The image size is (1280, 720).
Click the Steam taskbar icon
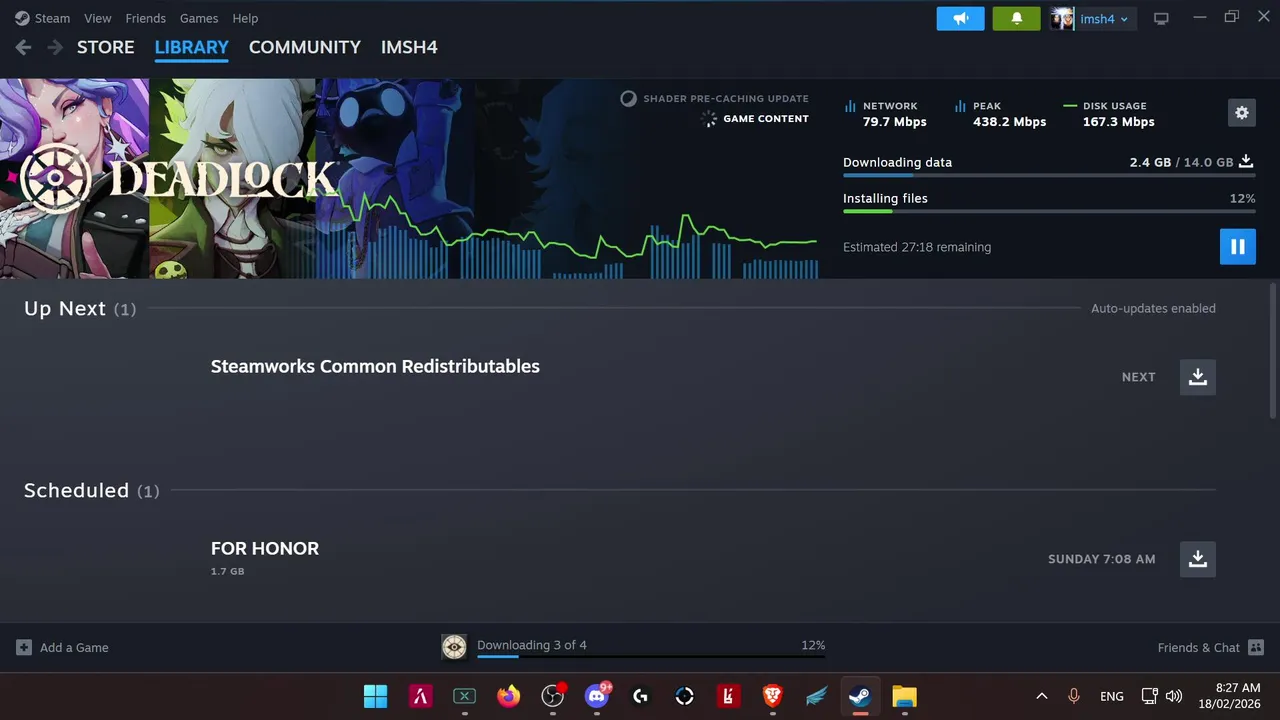[x=860, y=696]
